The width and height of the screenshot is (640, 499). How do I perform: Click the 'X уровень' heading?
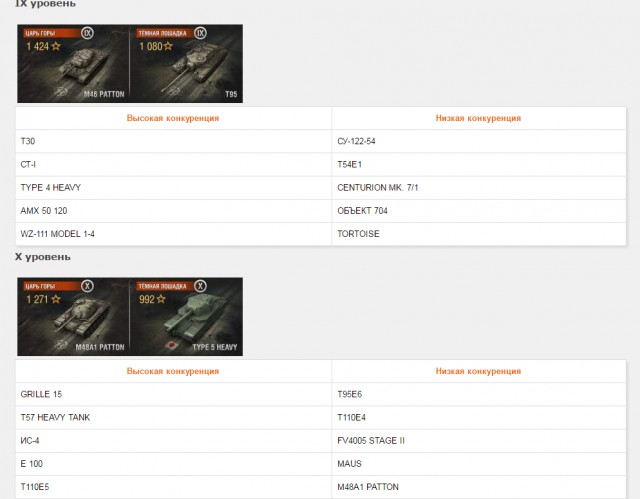coord(43,257)
